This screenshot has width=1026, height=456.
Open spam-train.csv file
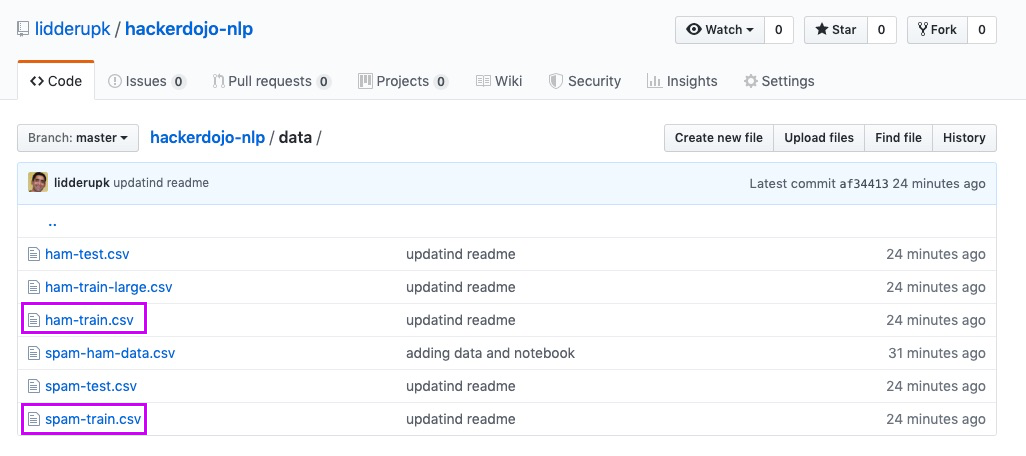click(93, 419)
